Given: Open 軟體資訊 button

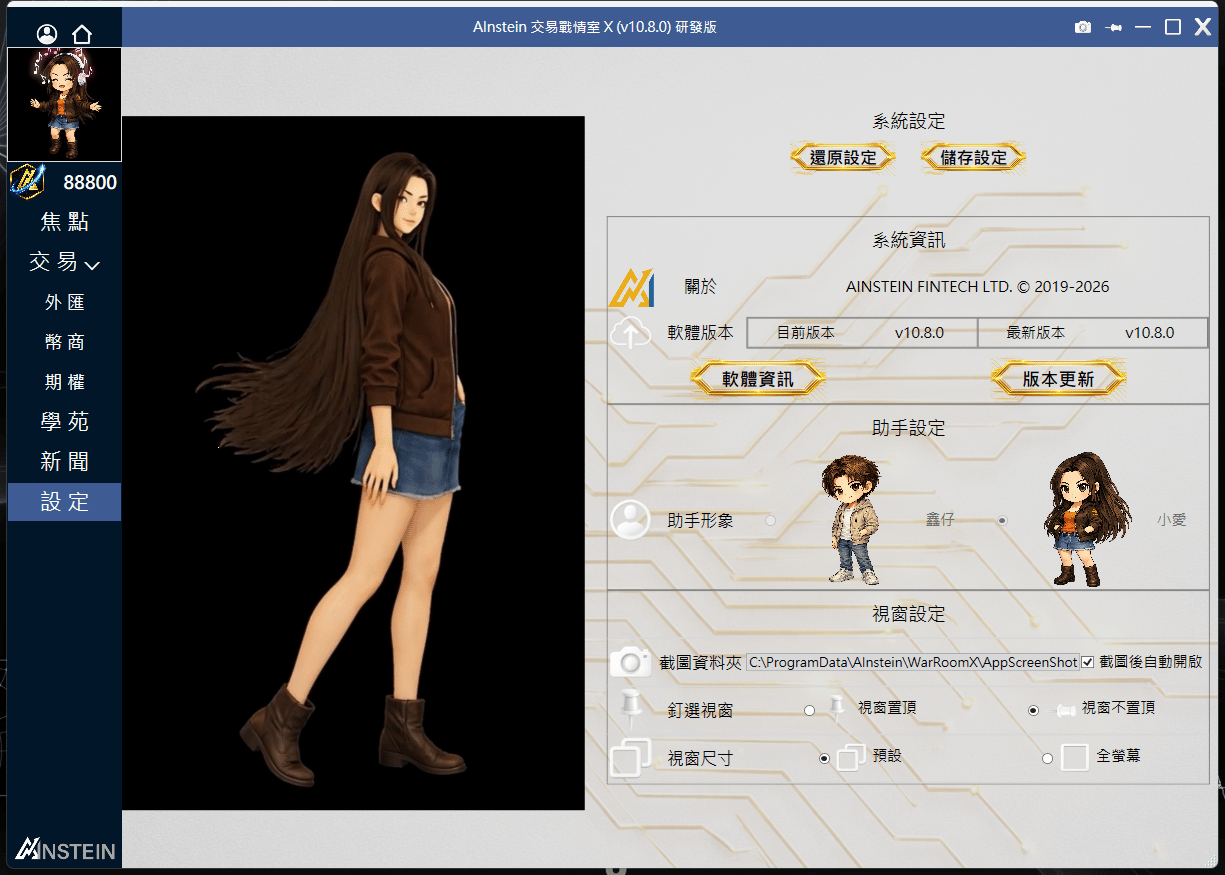Looking at the screenshot, I should coord(758,379).
